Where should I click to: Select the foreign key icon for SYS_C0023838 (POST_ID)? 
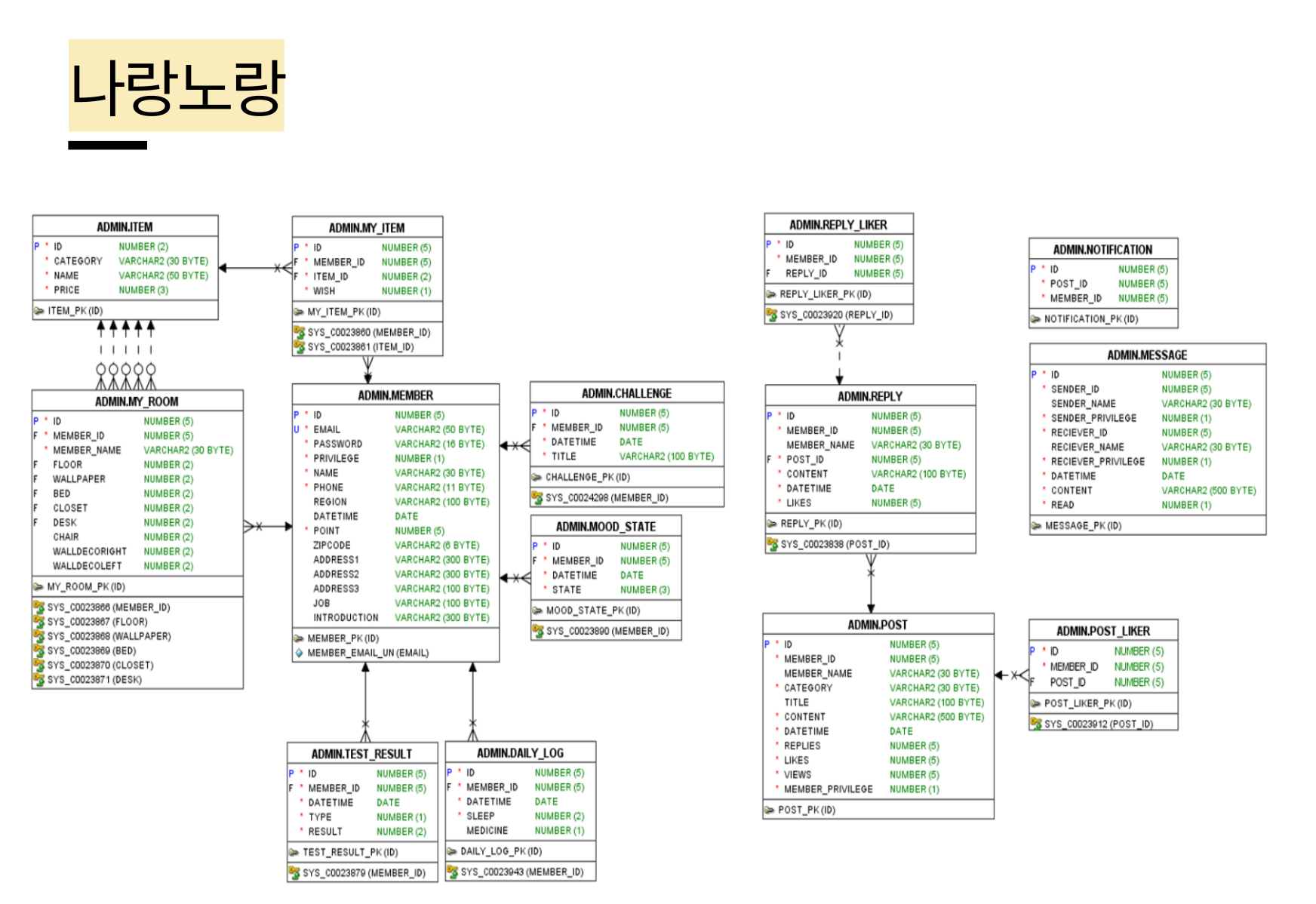(772, 544)
